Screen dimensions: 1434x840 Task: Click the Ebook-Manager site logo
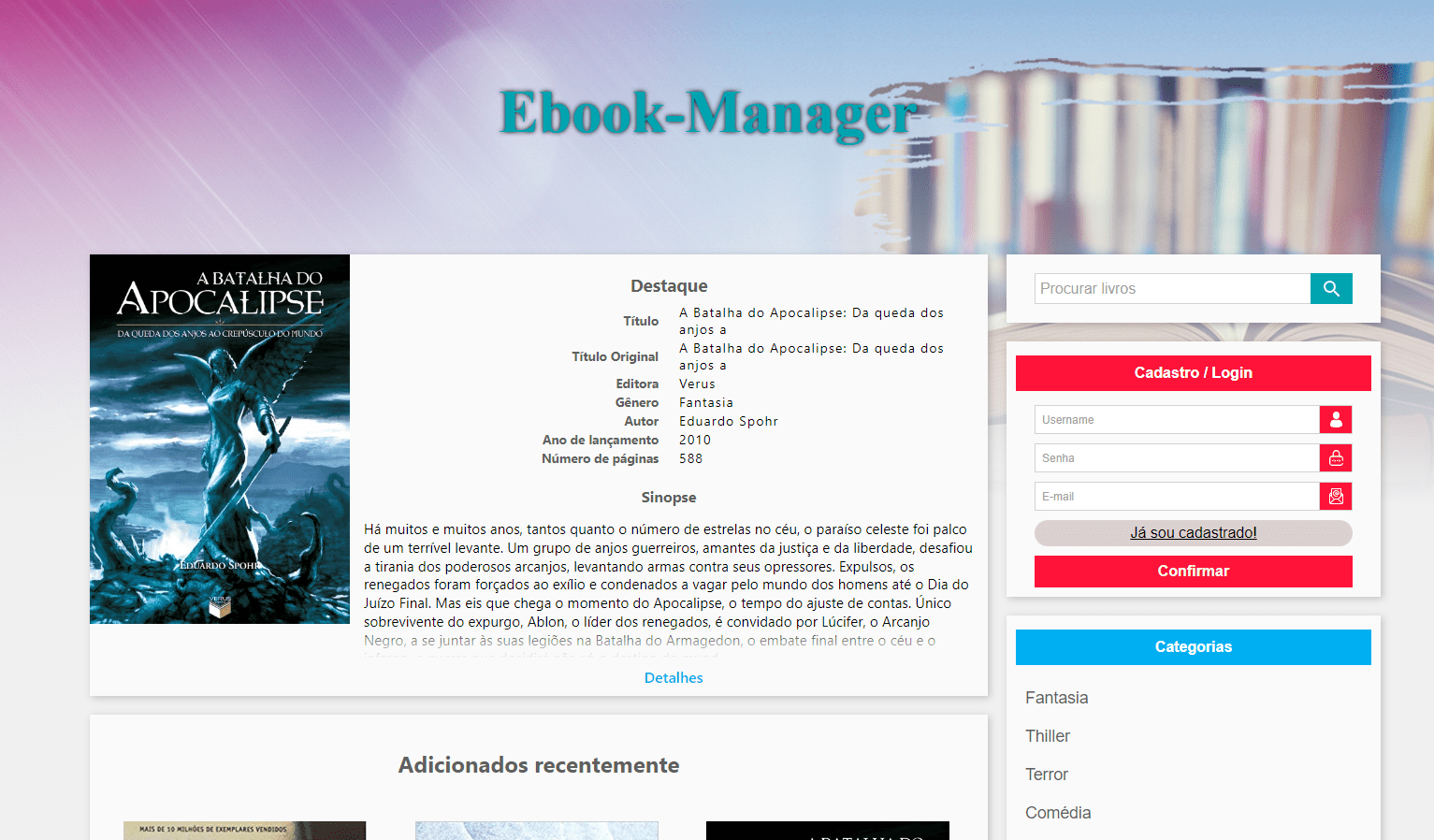[x=708, y=113]
